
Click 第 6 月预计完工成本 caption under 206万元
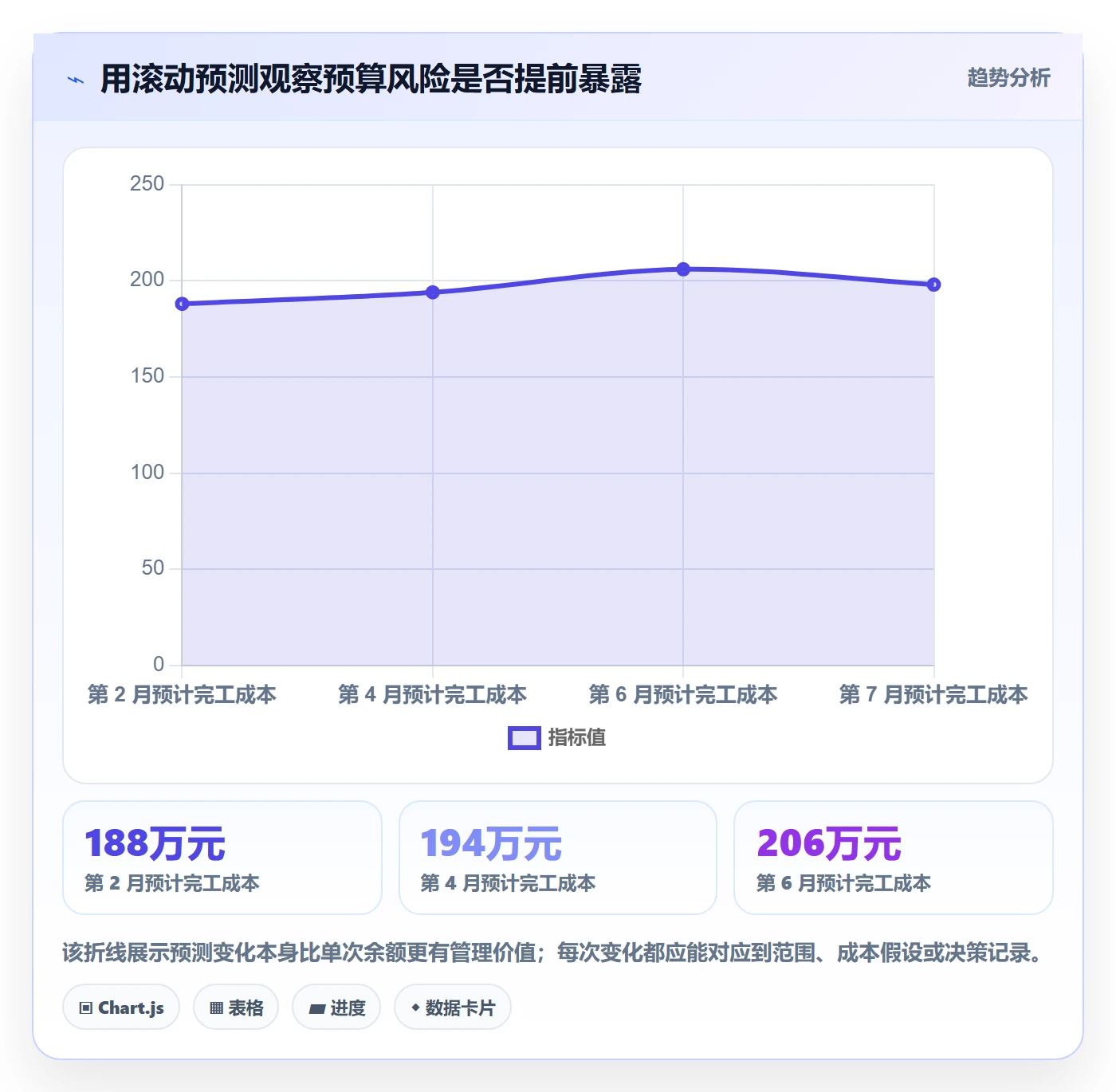point(843,883)
